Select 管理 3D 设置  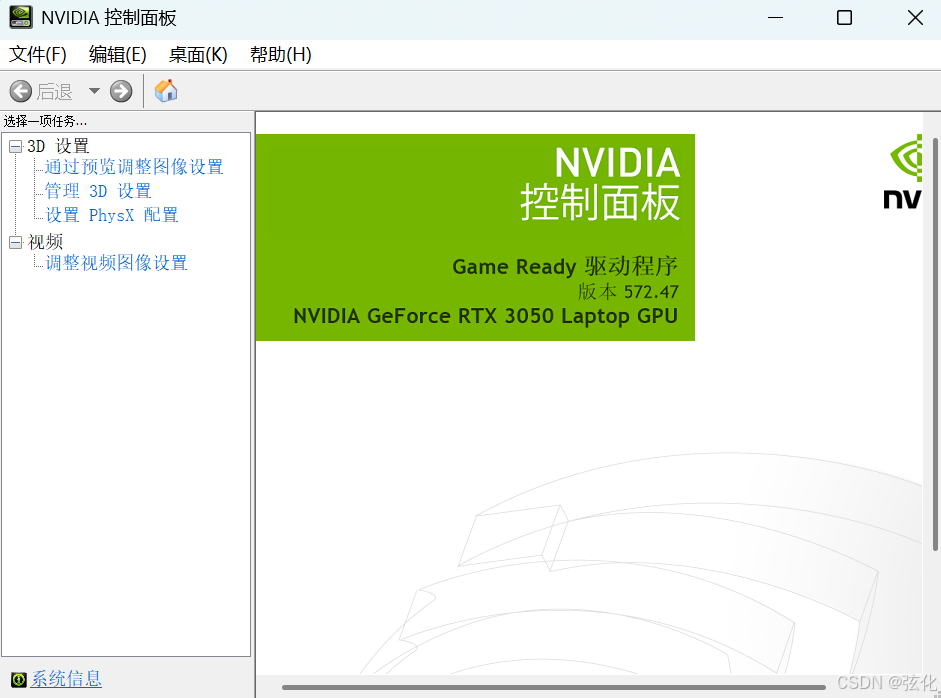pyautogui.click(x=98, y=191)
